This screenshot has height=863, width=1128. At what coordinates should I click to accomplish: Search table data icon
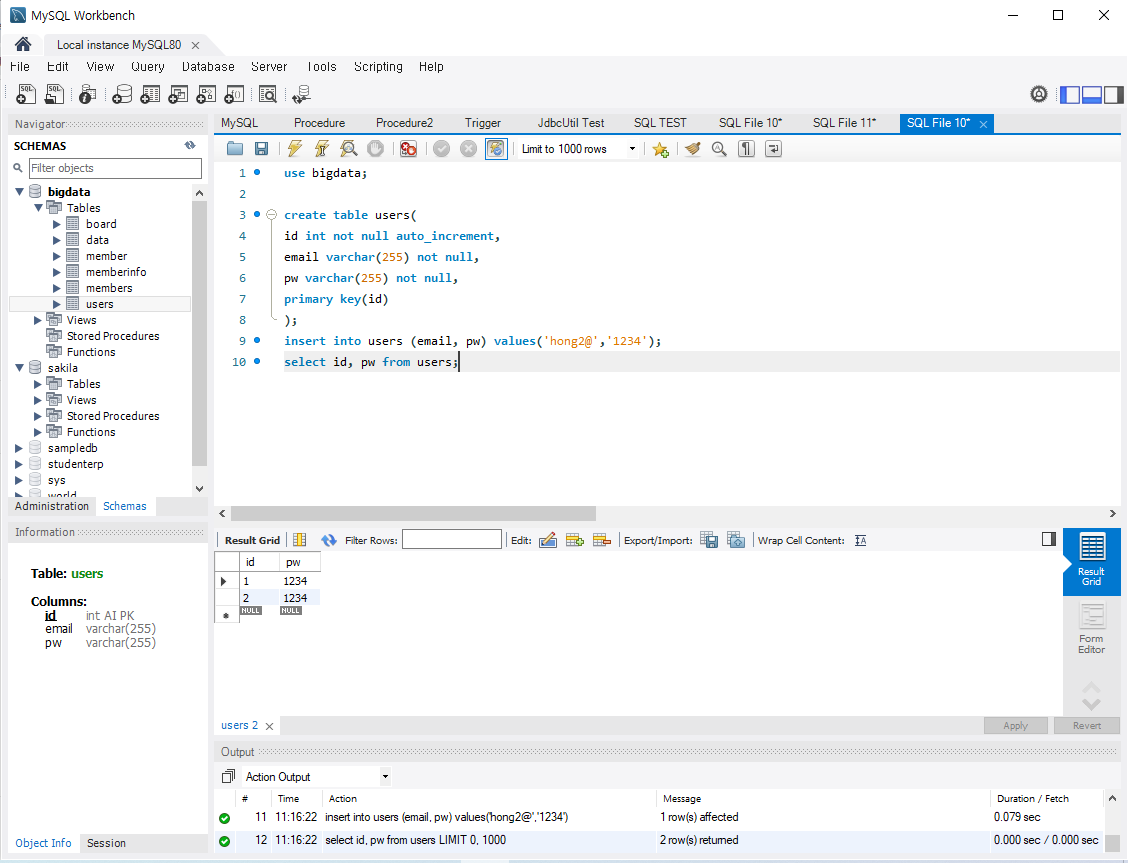pyautogui.click(x=268, y=94)
